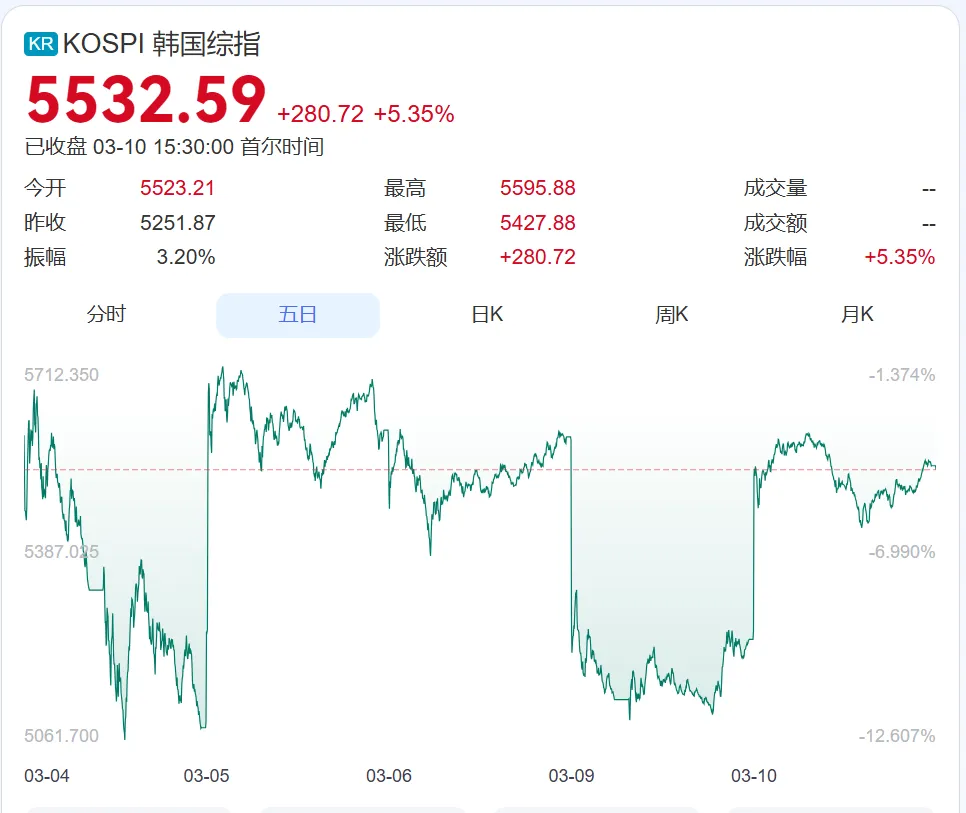The image size is (966, 813).
Task: Click the 03-04 date marker on chart axis
Action: point(47,776)
